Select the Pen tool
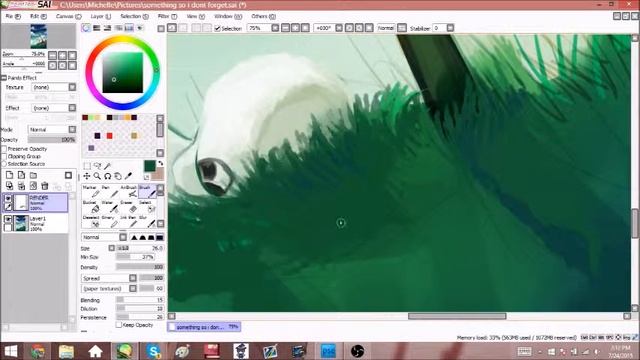This screenshot has height=360, width=640. coord(109,191)
